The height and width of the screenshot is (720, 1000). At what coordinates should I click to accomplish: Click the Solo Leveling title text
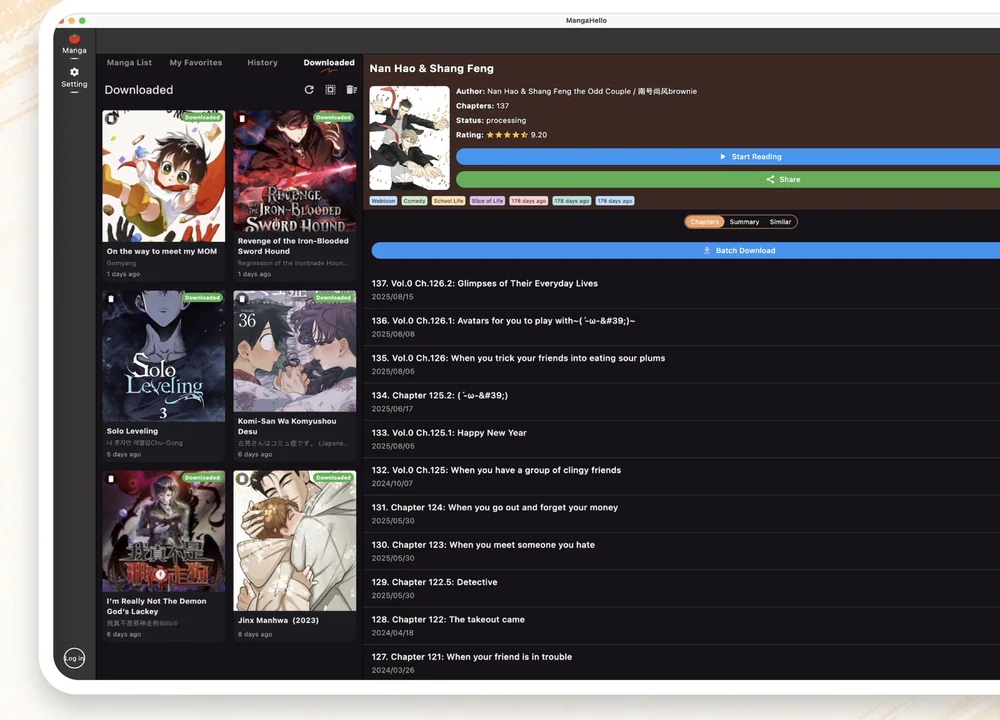coord(132,431)
